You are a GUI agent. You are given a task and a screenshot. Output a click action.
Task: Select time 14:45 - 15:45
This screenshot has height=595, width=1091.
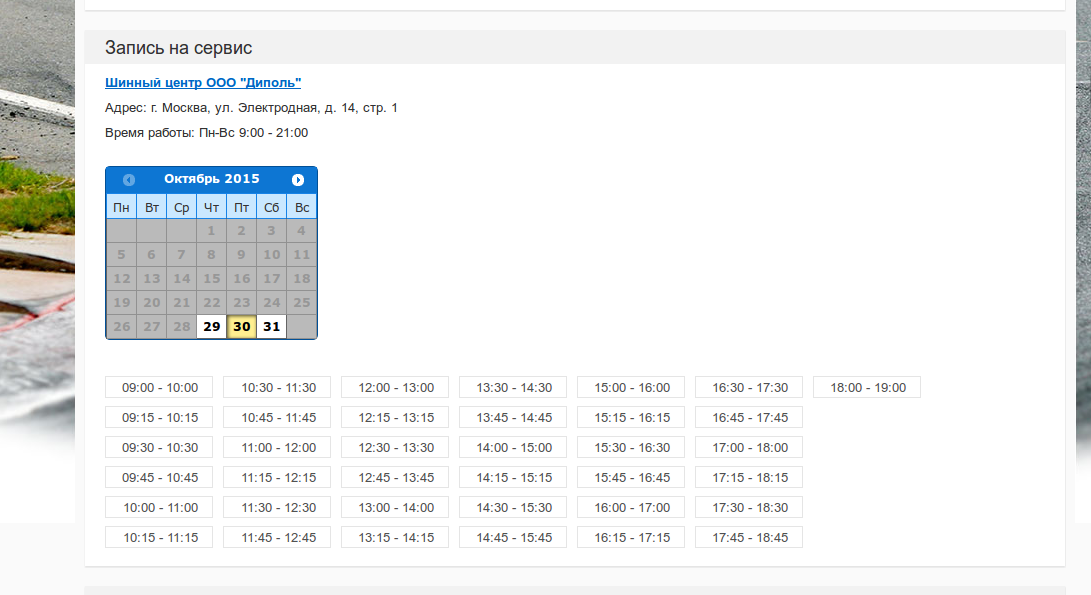click(513, 537)
